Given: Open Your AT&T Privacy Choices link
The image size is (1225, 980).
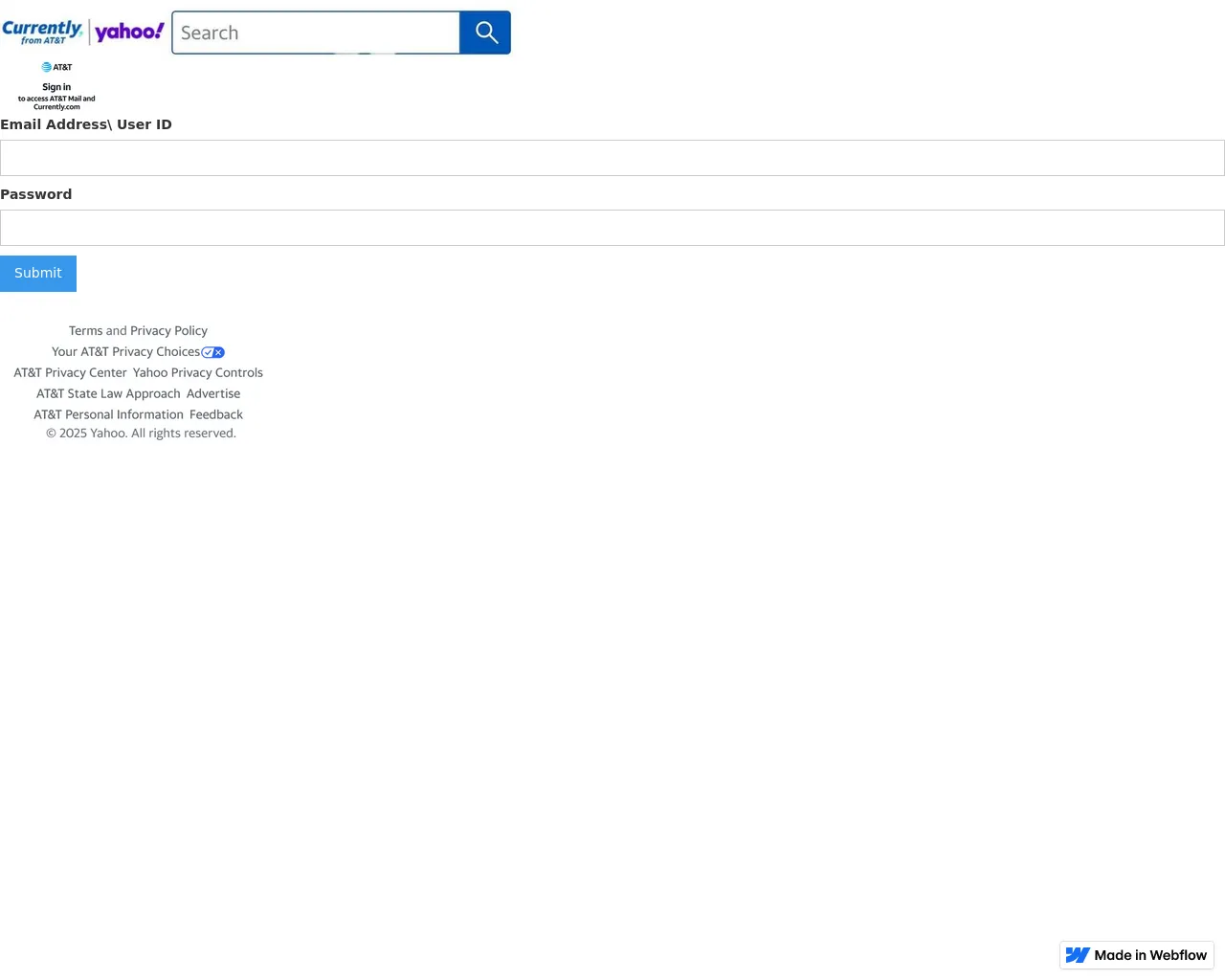Looking at the screenshot, I should 126,352.
